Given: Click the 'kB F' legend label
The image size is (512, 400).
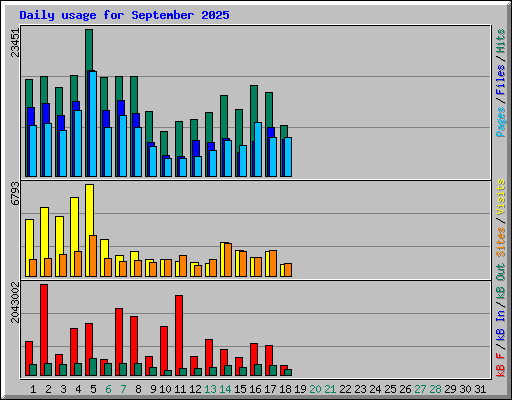Looking at the screenshot, I should pyautogui.click(x=501, y=364).
